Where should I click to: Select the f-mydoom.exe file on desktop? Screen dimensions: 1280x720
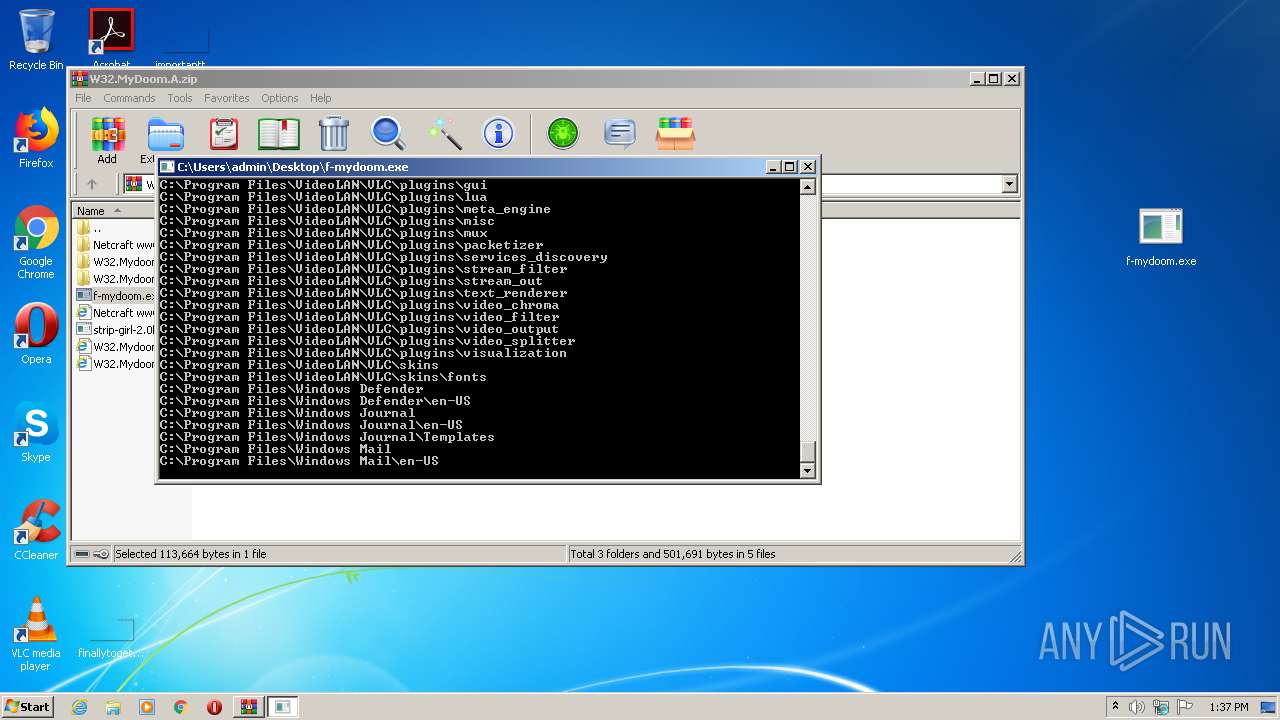pos(1161,238)
